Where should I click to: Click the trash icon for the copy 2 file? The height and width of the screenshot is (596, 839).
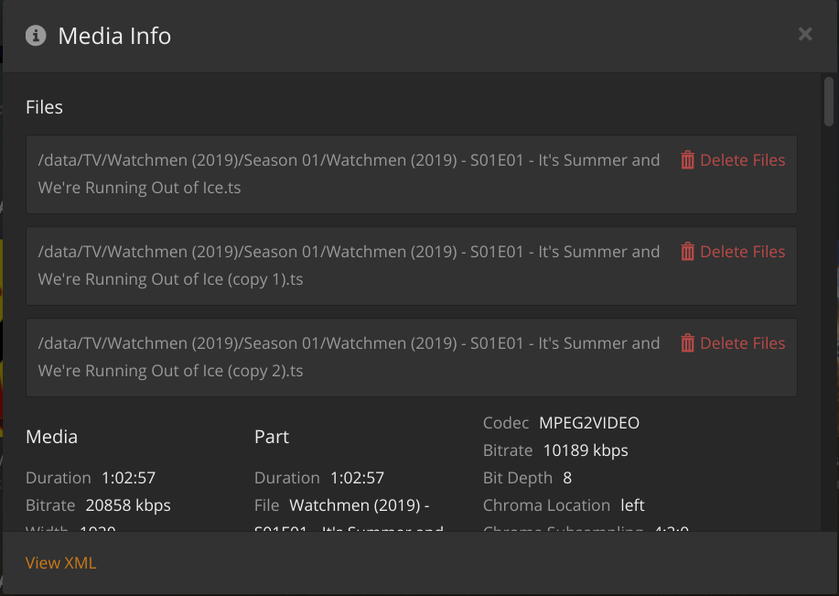tap(687, 343)
